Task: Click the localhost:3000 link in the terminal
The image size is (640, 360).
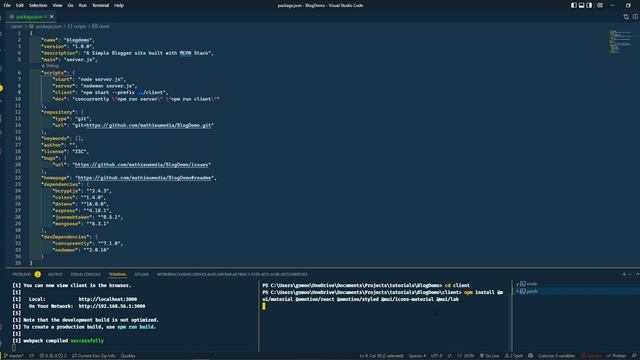Action: coord(108,299)
